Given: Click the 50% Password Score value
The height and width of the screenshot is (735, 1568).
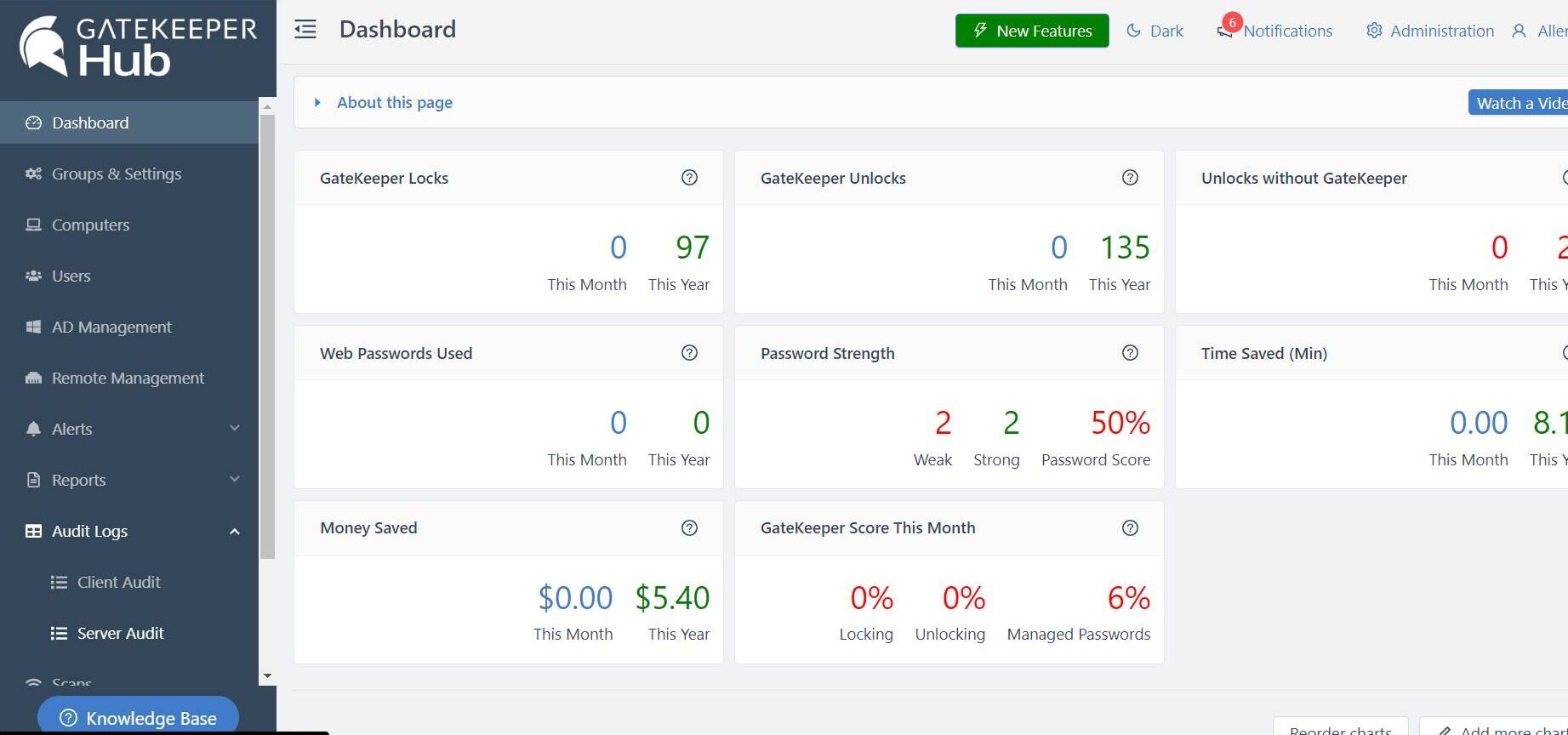Looking at the screenshot, I should click(1120, 423).
